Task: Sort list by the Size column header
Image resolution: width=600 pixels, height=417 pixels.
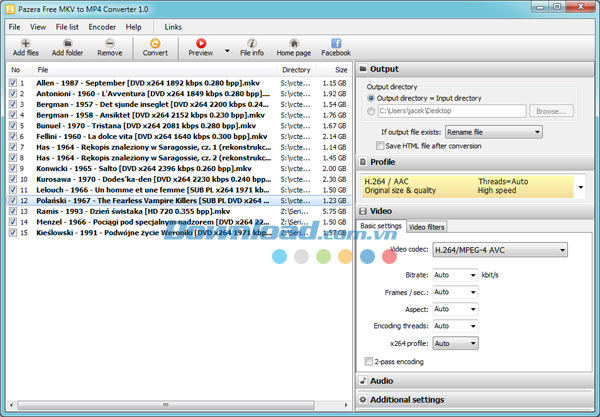Action: point(333,70)
